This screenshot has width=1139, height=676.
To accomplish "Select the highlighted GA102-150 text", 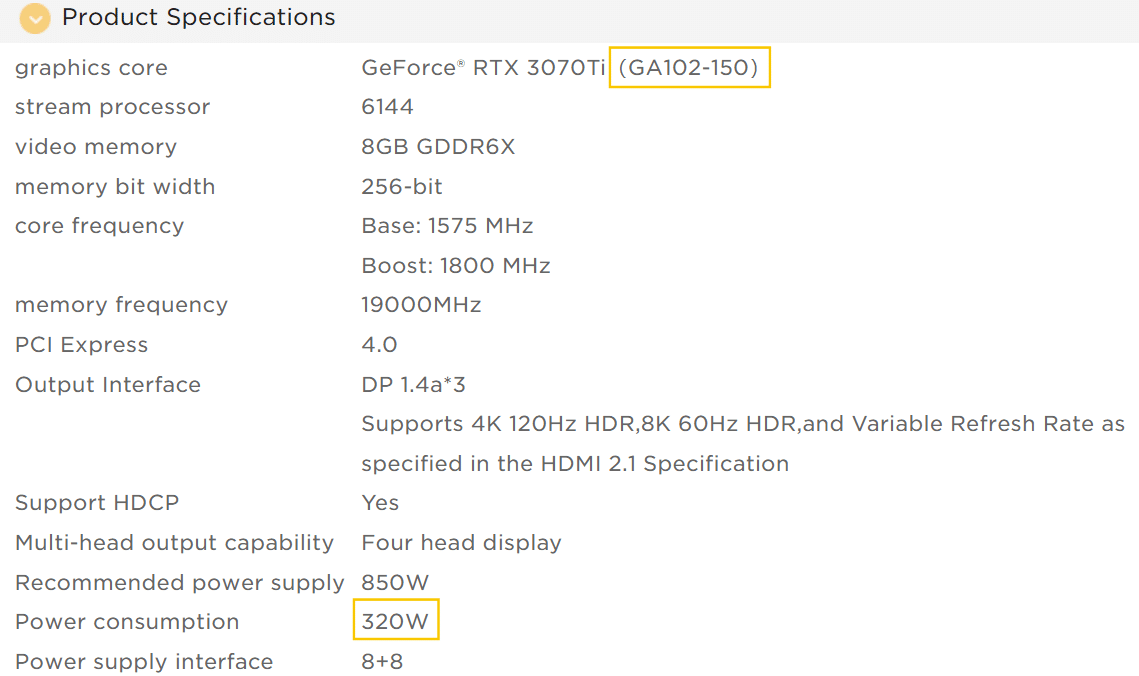I will tap(689, 68).
